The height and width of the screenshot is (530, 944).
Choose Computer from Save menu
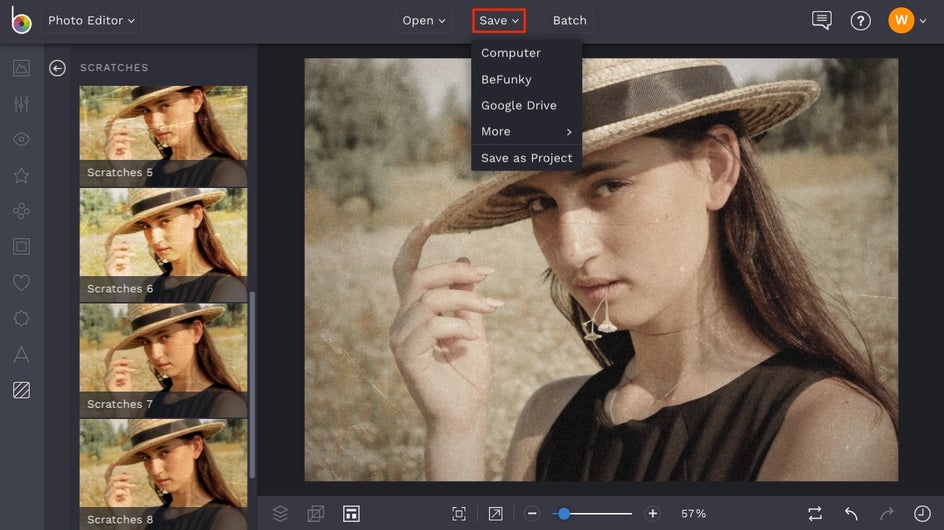pyautogui.click(x=511, y=53)
